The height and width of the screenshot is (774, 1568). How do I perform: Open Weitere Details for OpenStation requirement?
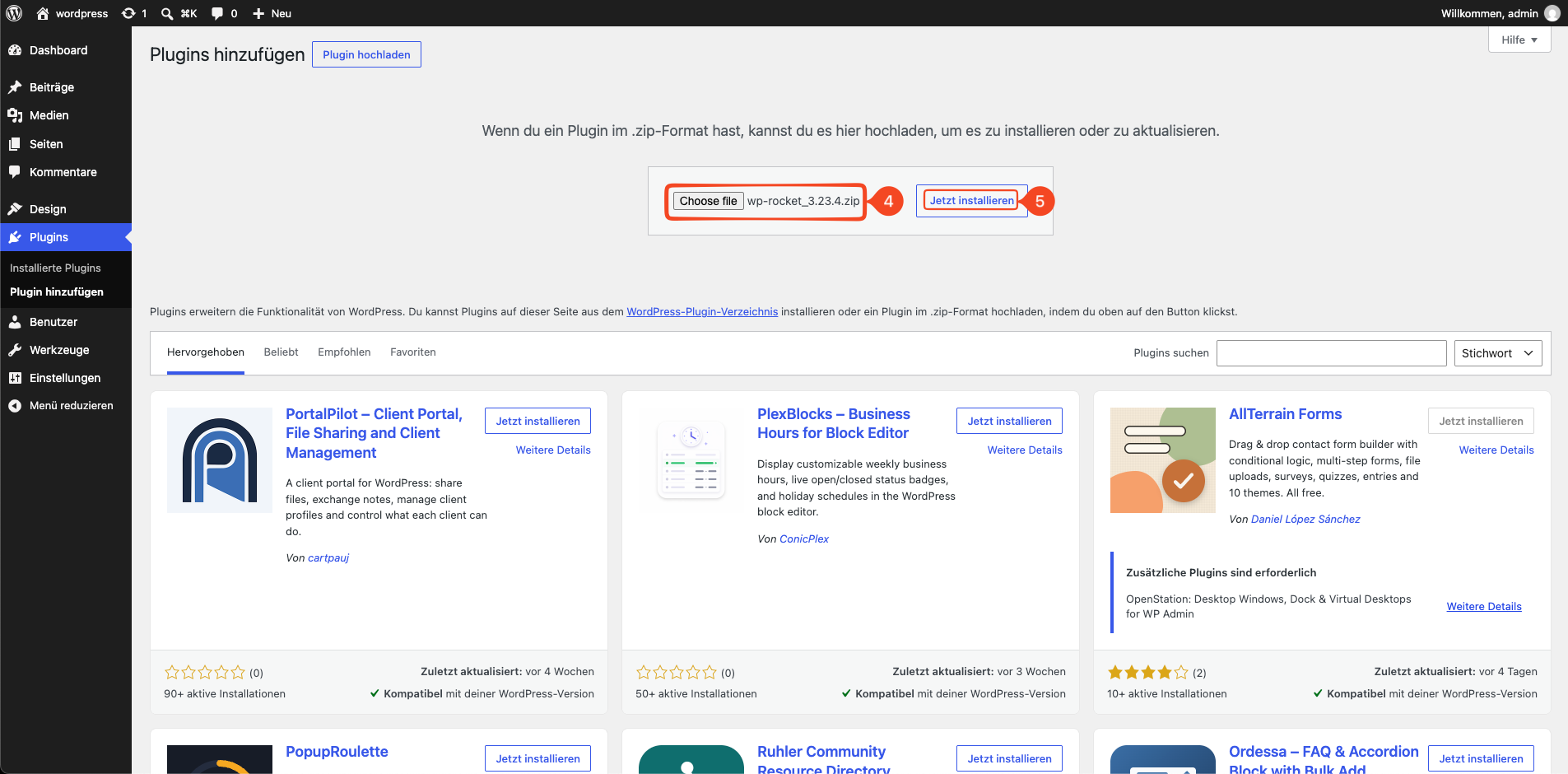click(x=1484, y=607)
